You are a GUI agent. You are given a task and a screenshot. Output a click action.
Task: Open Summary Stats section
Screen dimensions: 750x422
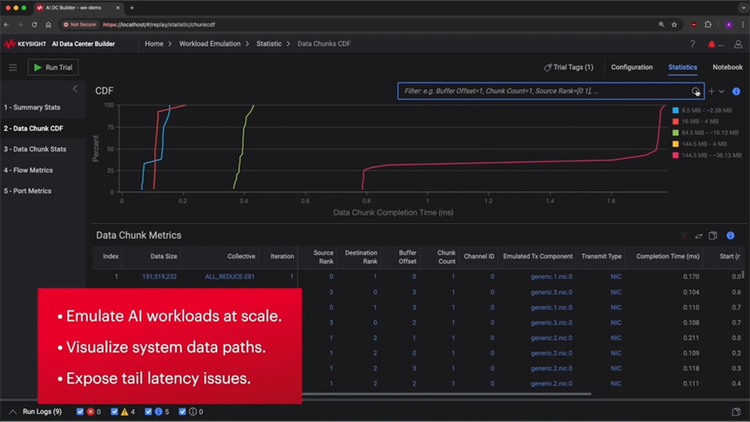(32, 107)
